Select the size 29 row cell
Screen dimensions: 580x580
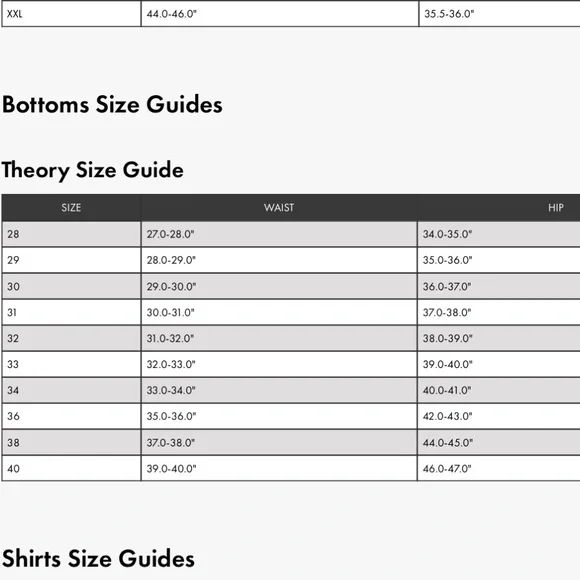[71, 260]
